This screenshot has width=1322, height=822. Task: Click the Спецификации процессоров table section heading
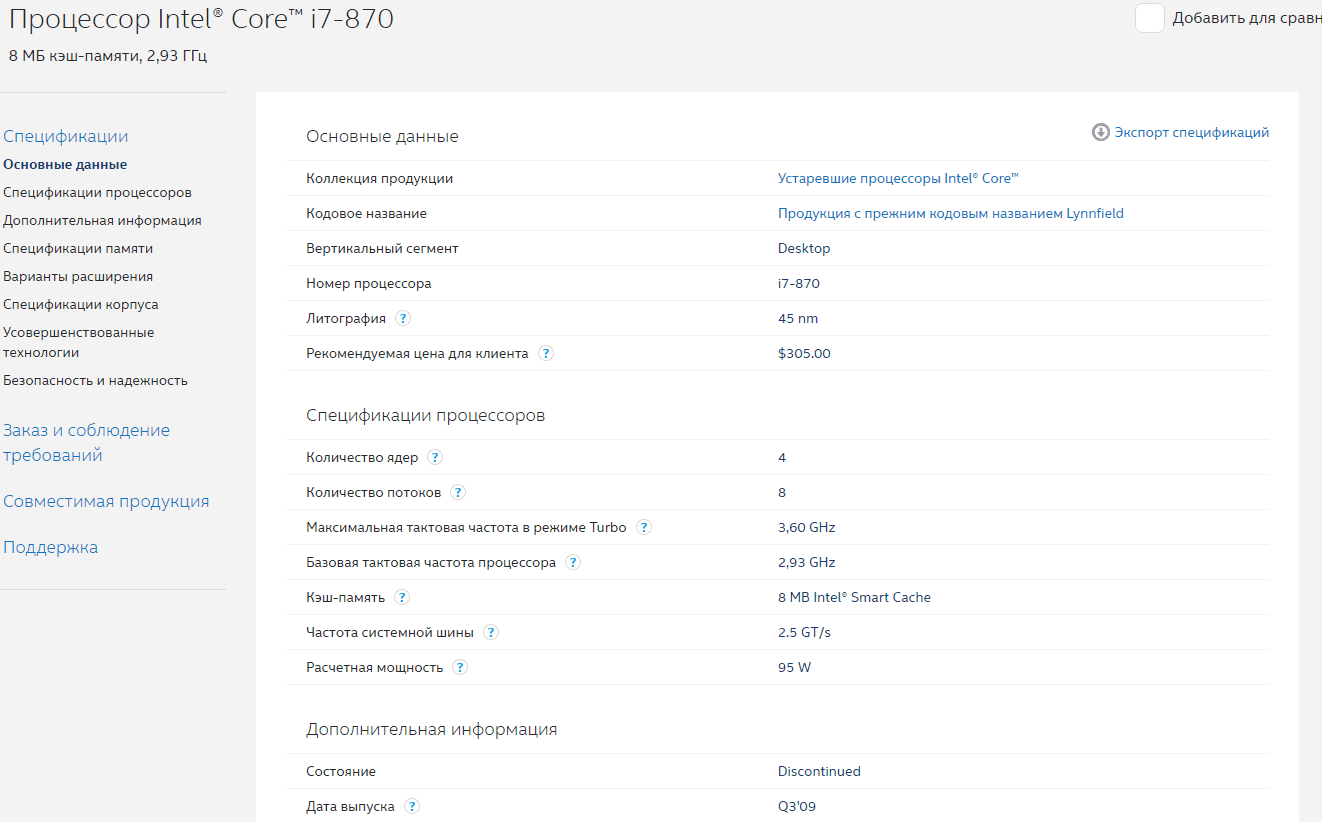tap(426, 415)
